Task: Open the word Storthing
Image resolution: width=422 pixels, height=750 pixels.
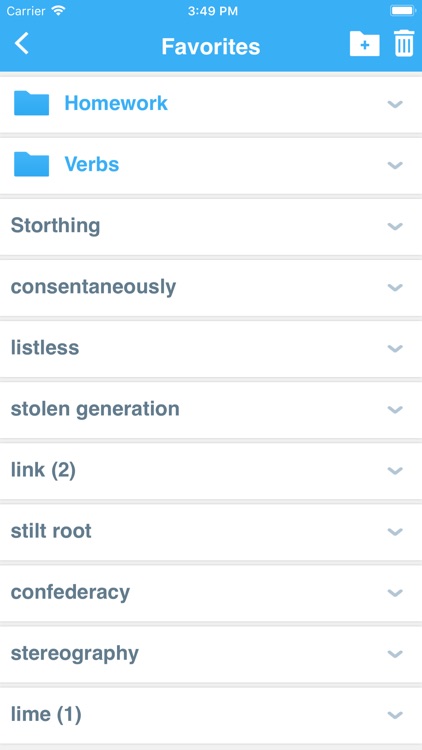Action: [56, 226]
